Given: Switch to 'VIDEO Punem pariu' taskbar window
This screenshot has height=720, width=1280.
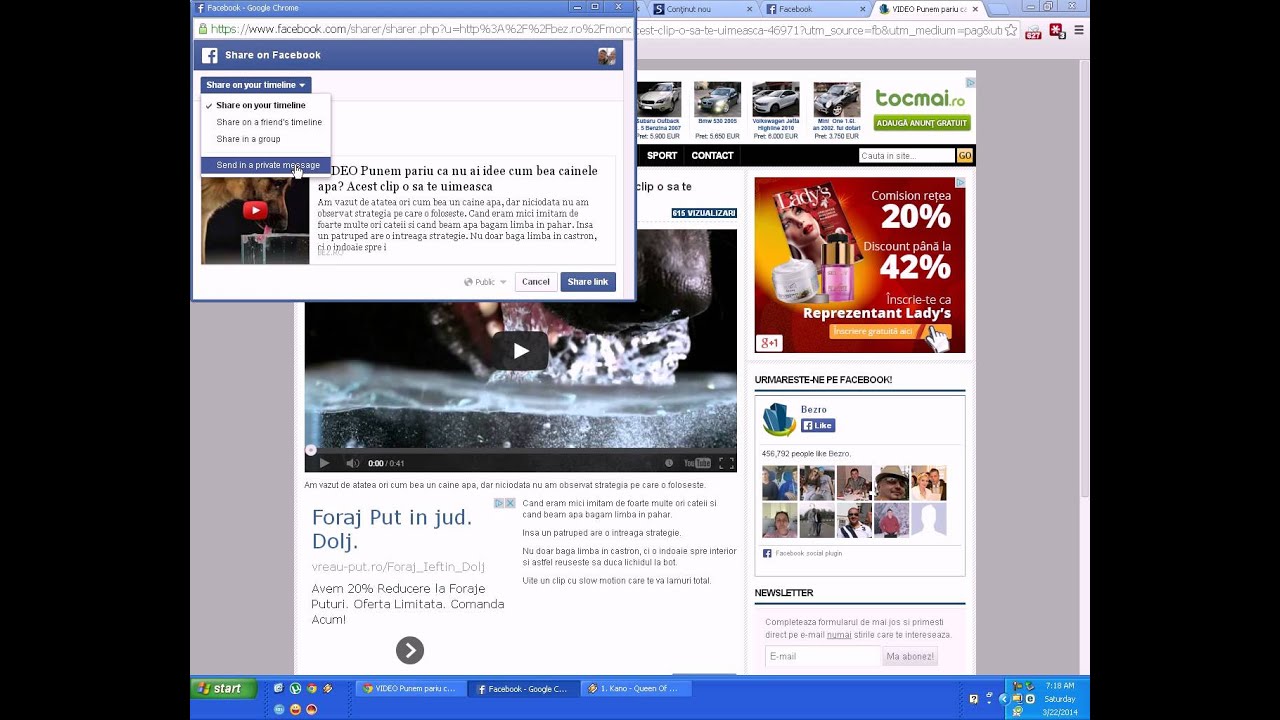Looking at the screenshot, I should coord(410,688).
